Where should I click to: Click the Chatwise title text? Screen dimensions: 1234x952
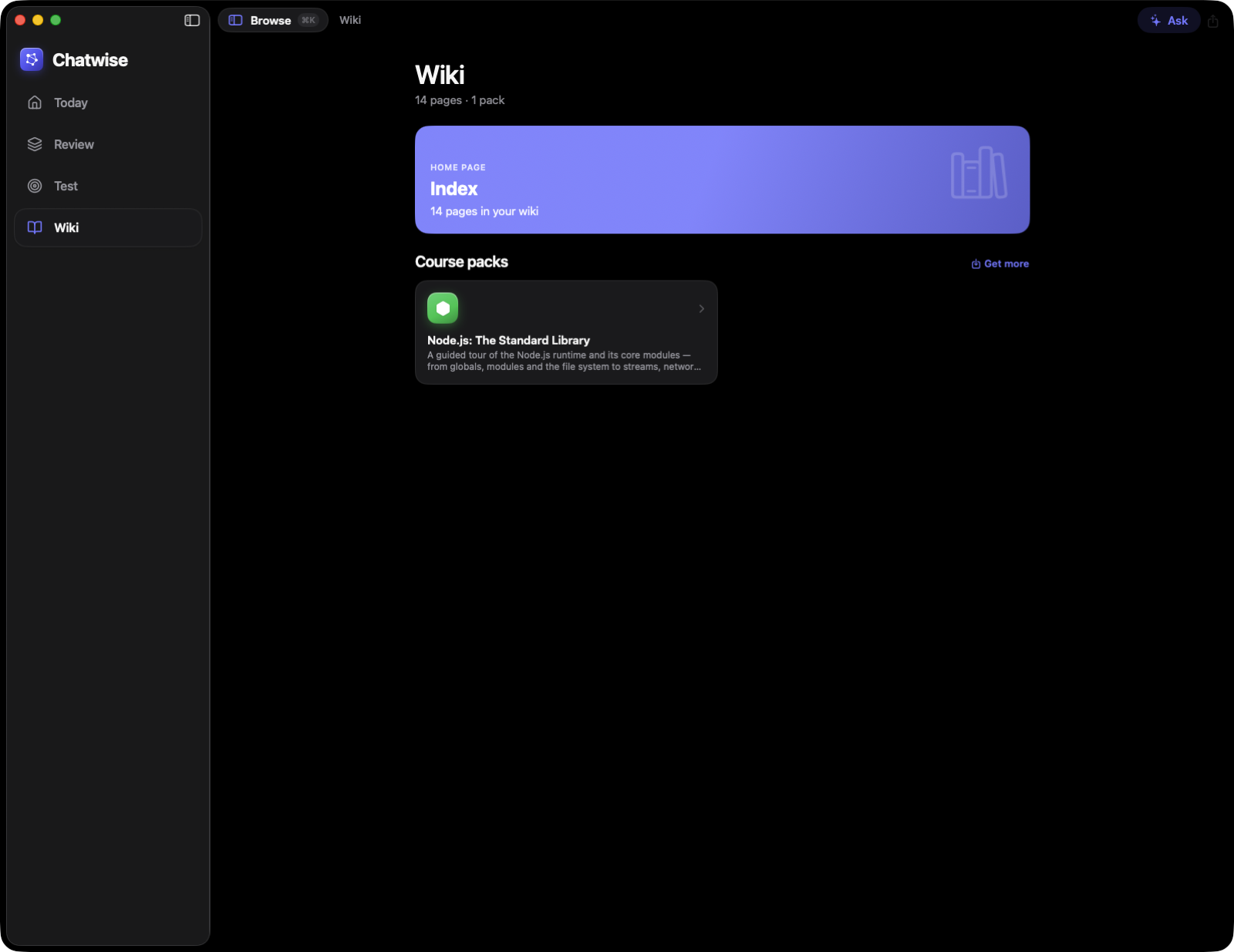90,60
